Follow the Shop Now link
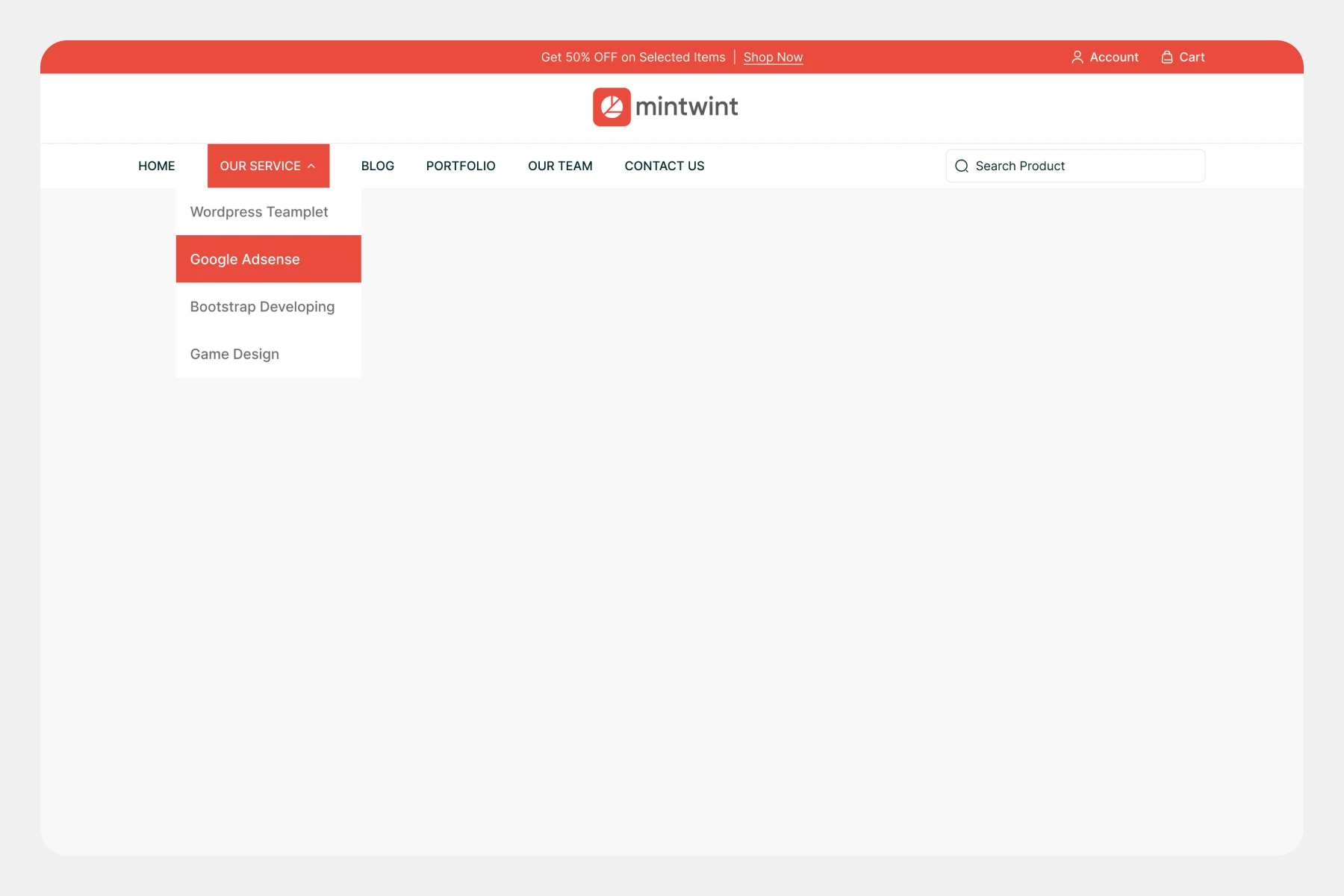 pos(773,57)
